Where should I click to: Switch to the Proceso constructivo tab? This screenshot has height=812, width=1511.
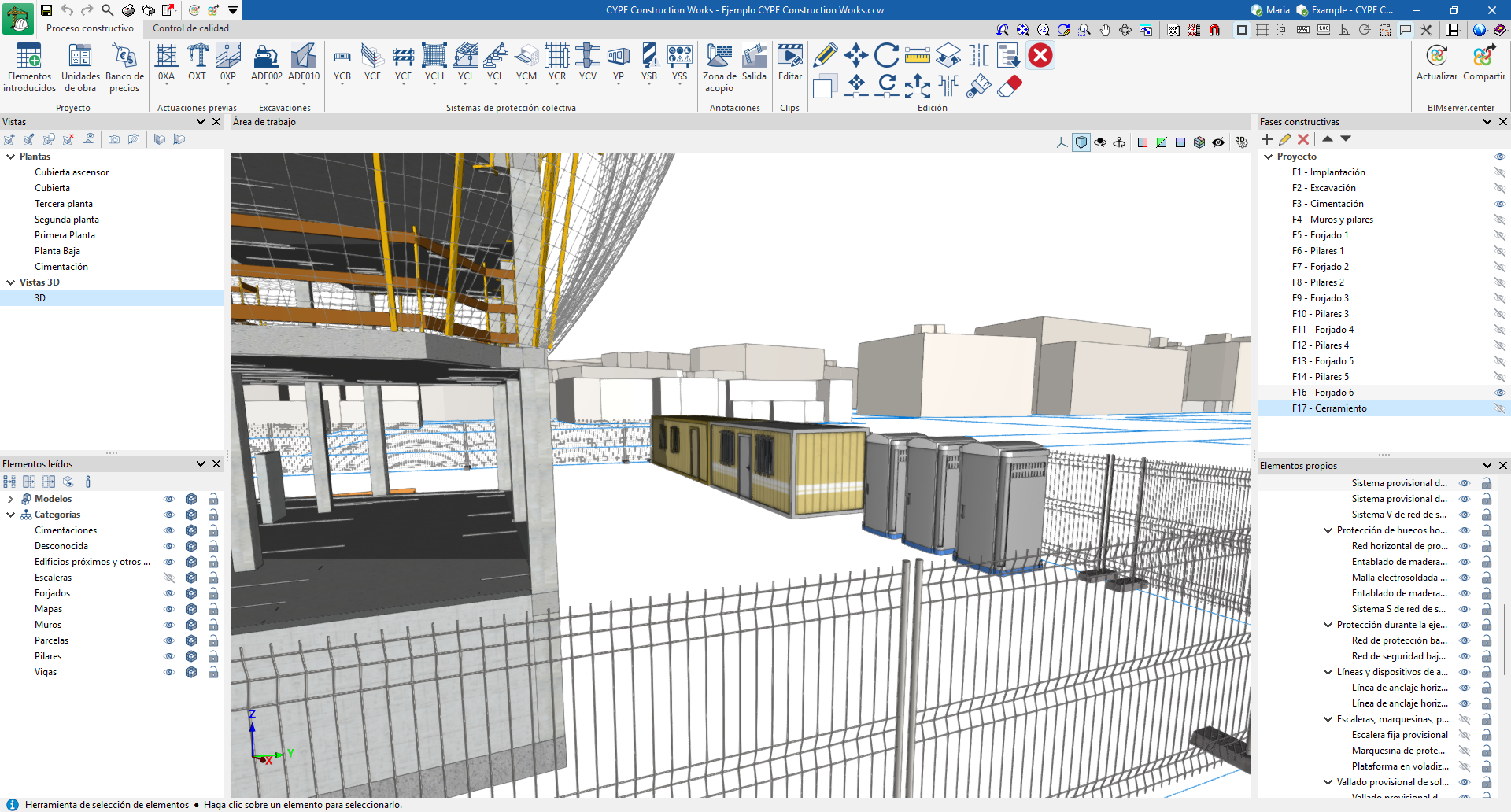90,28
